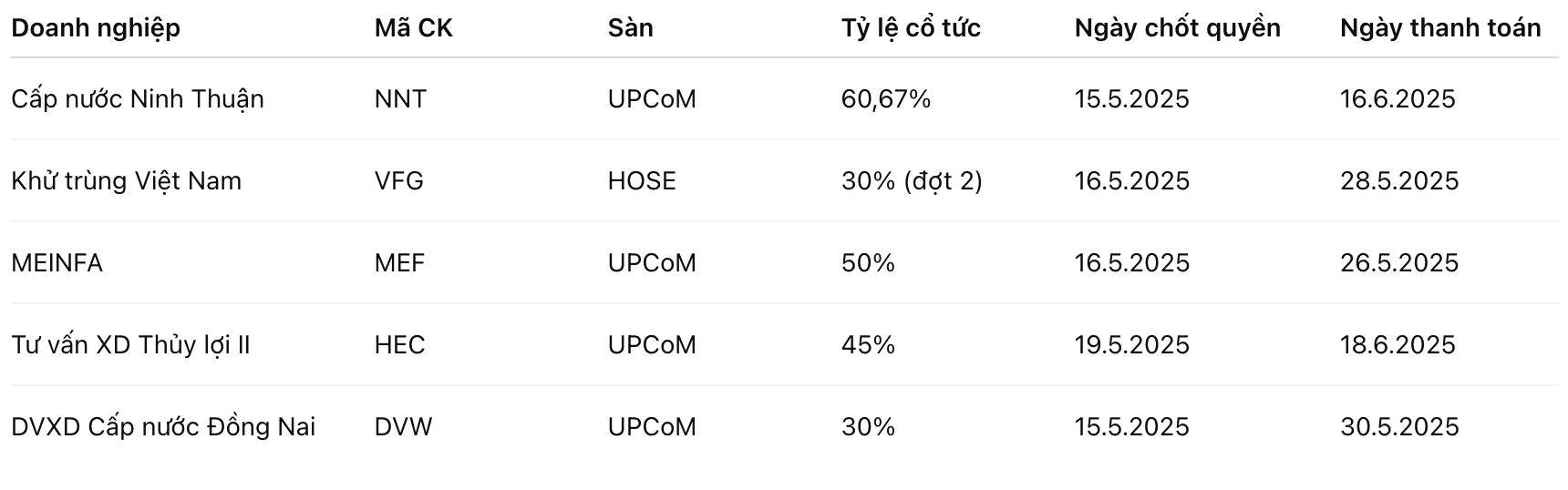The width and height of the screenshot is (1568, 490).
Task: Click the HEC stock code
Action: tap(399, 344)
